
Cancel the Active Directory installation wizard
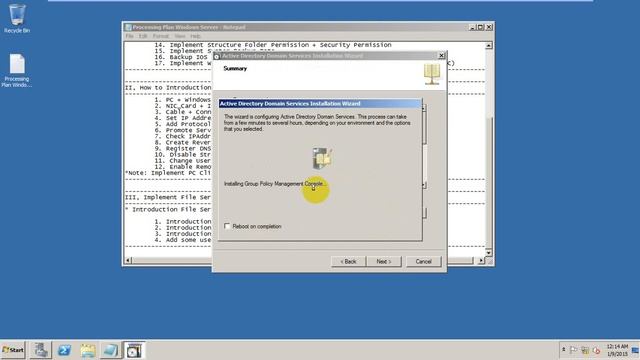pyautogui.click(x=424, y=261)
